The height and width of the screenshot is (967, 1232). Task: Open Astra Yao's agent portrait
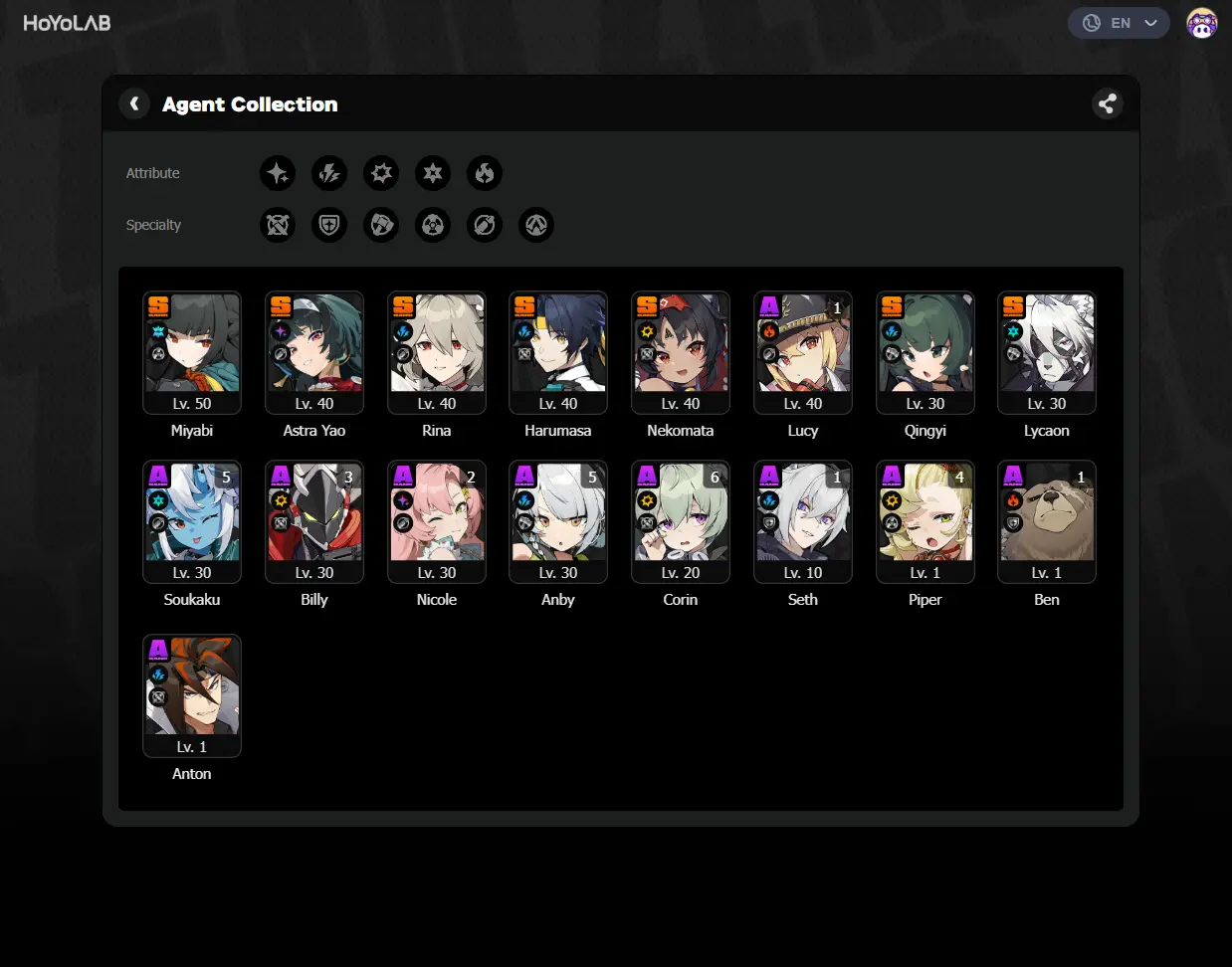point(314,352)
